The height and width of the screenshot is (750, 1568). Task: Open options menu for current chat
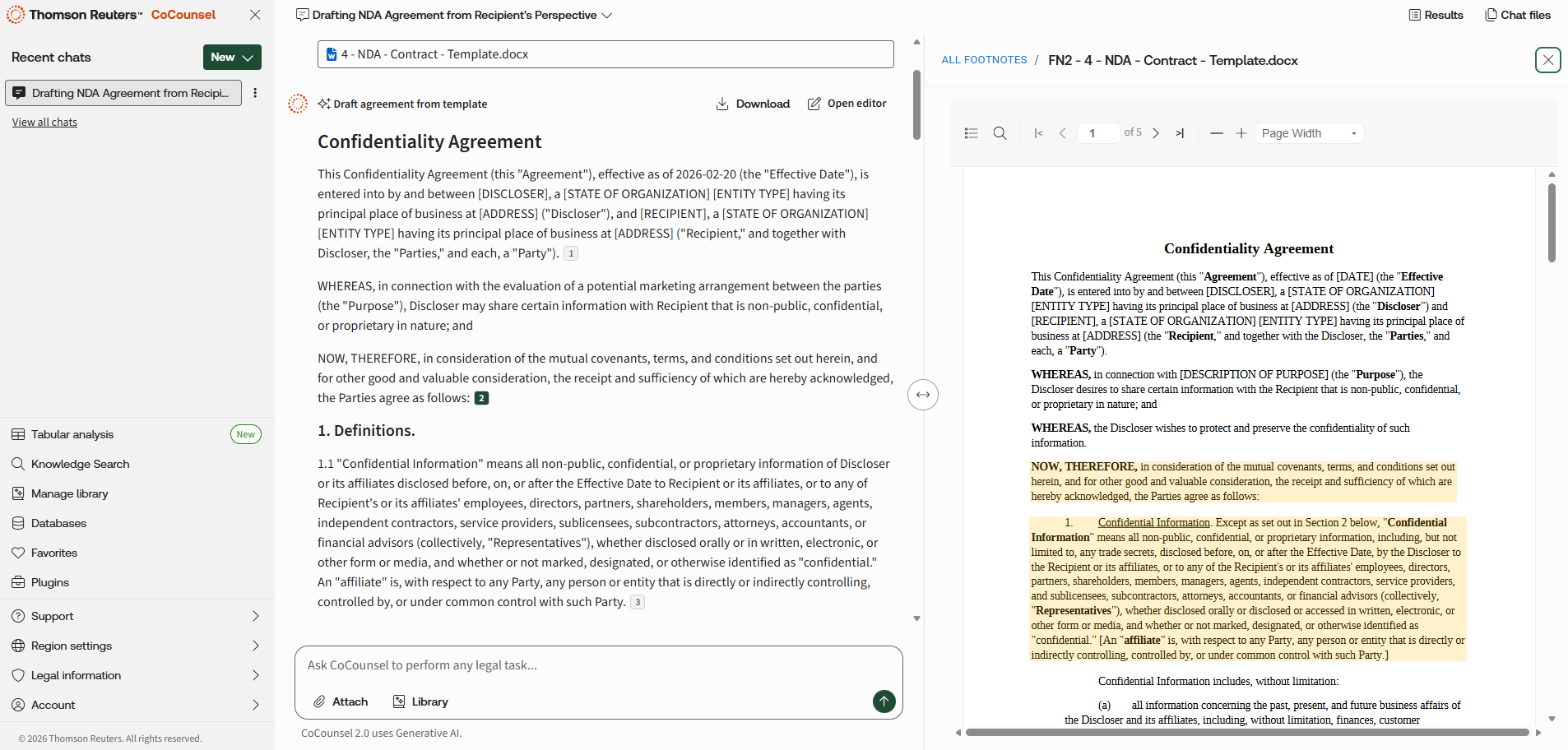click(255, 93)
